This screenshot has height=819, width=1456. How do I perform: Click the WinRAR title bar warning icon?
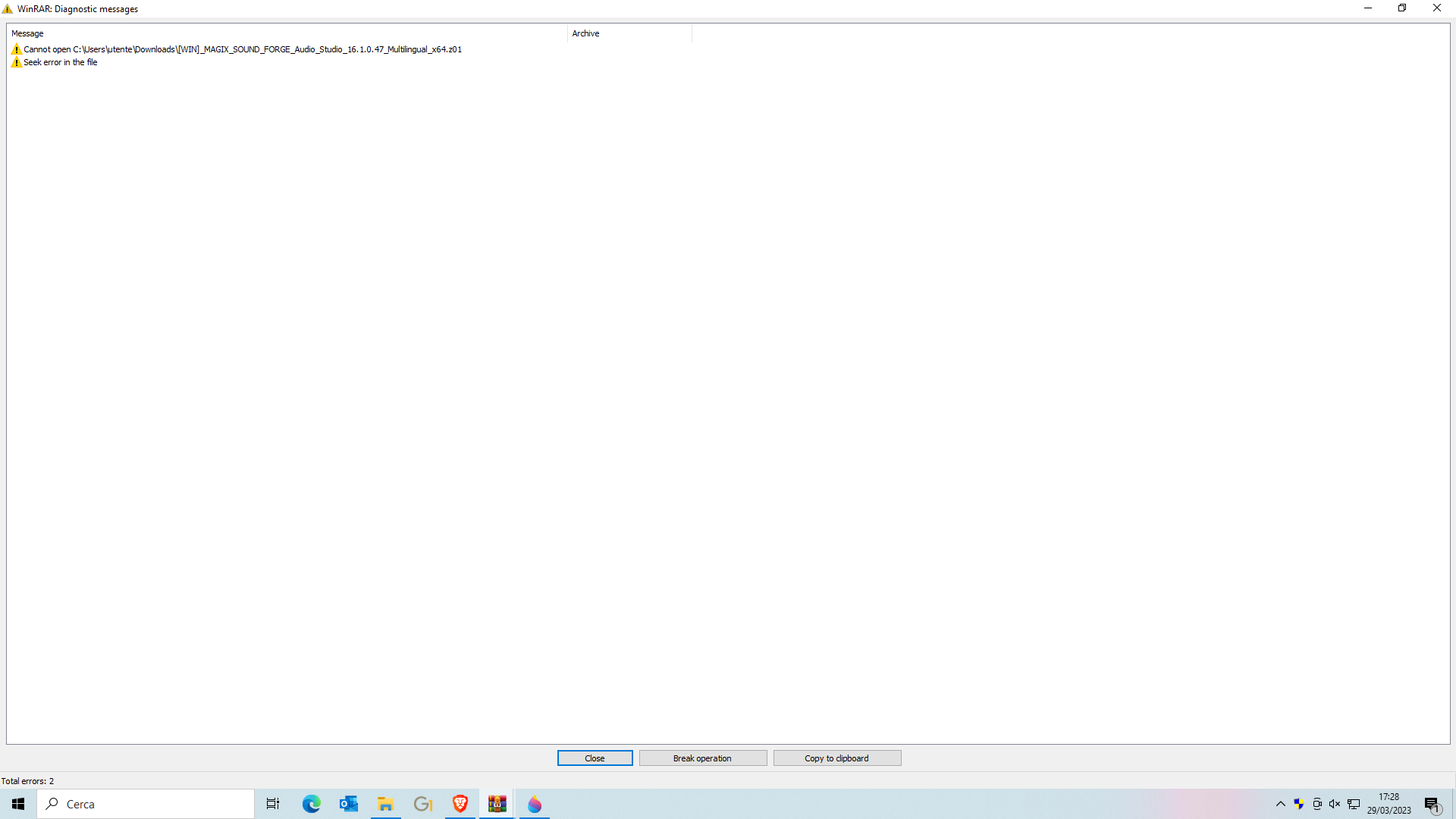[8, 9]
